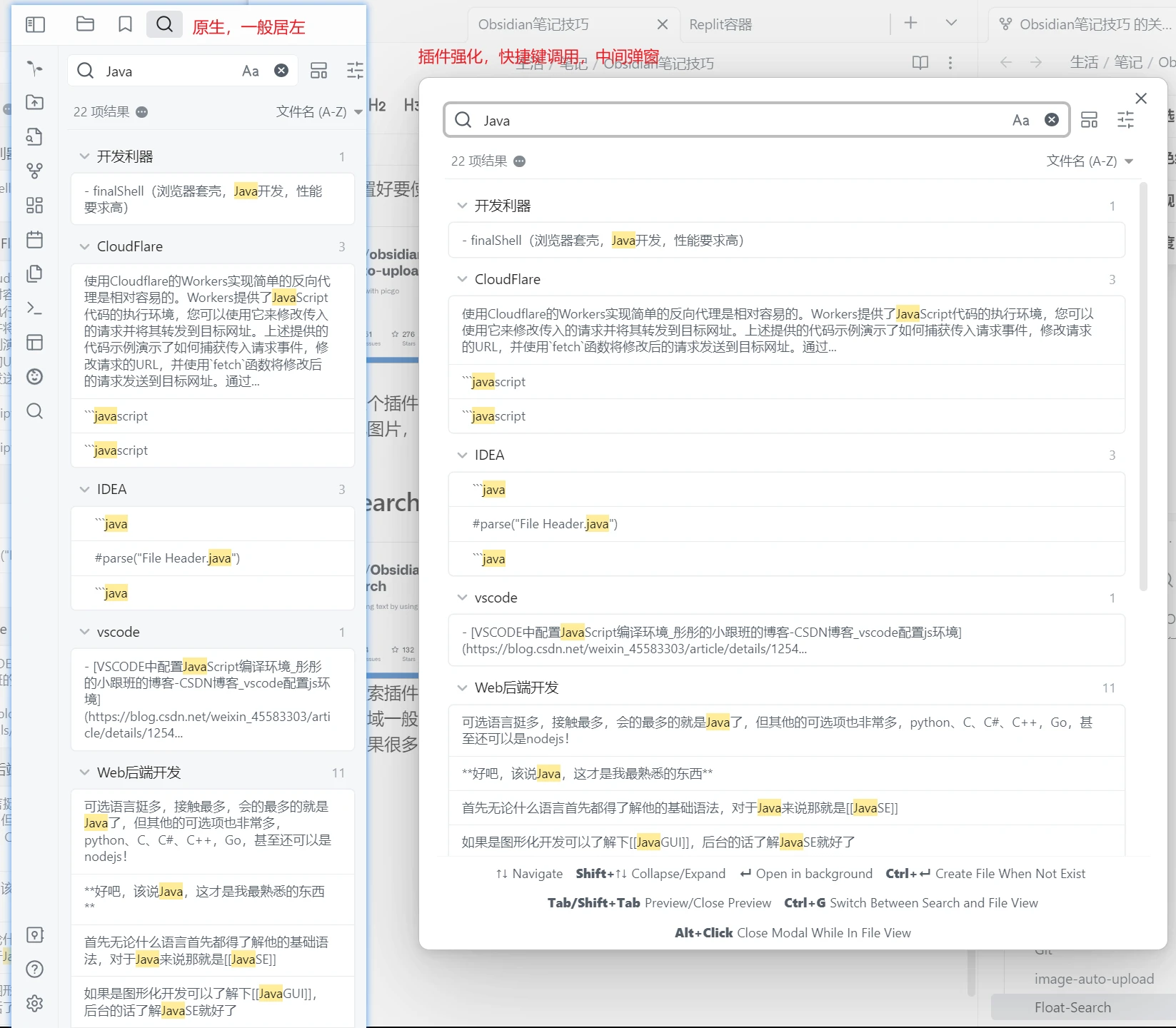Collapse the CloudFlare group in sidebar results
The height and width of the screenshot is (1028, 1176).
[x=84, y=246]
